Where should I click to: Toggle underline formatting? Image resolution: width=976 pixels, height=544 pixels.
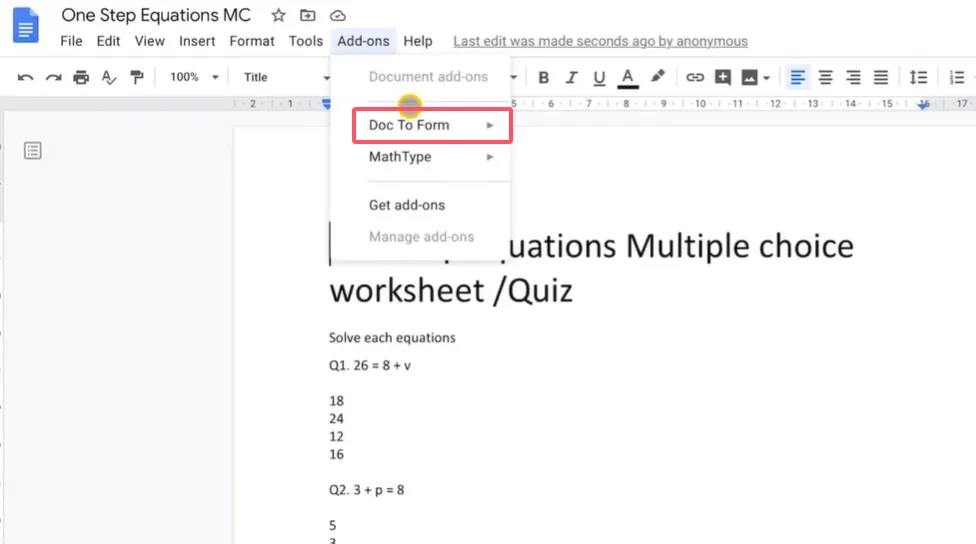point(600,77)
